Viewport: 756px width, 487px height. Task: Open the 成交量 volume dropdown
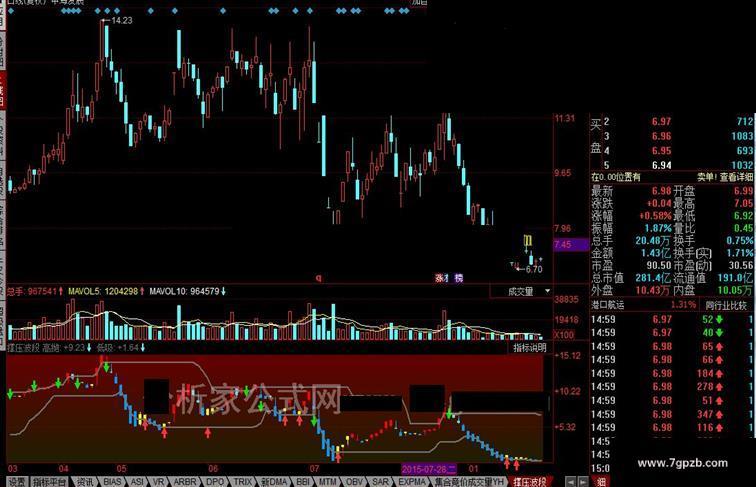(x=521, y=291)
